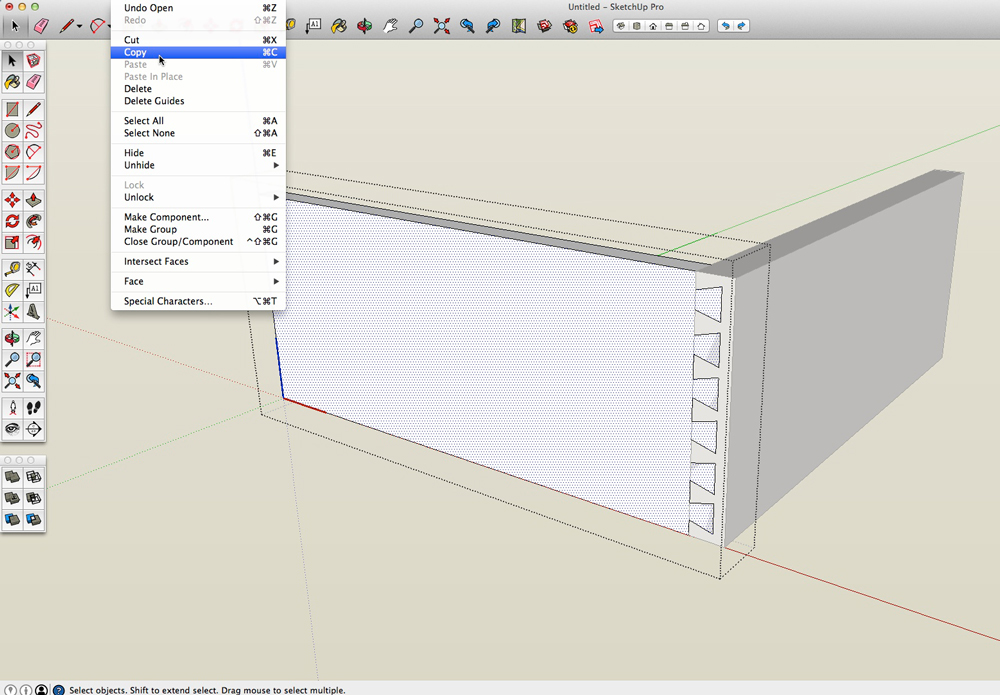Select the Paint Bucket tool in left palette
Screen dimensions: 1000x695
pos(12,82)
